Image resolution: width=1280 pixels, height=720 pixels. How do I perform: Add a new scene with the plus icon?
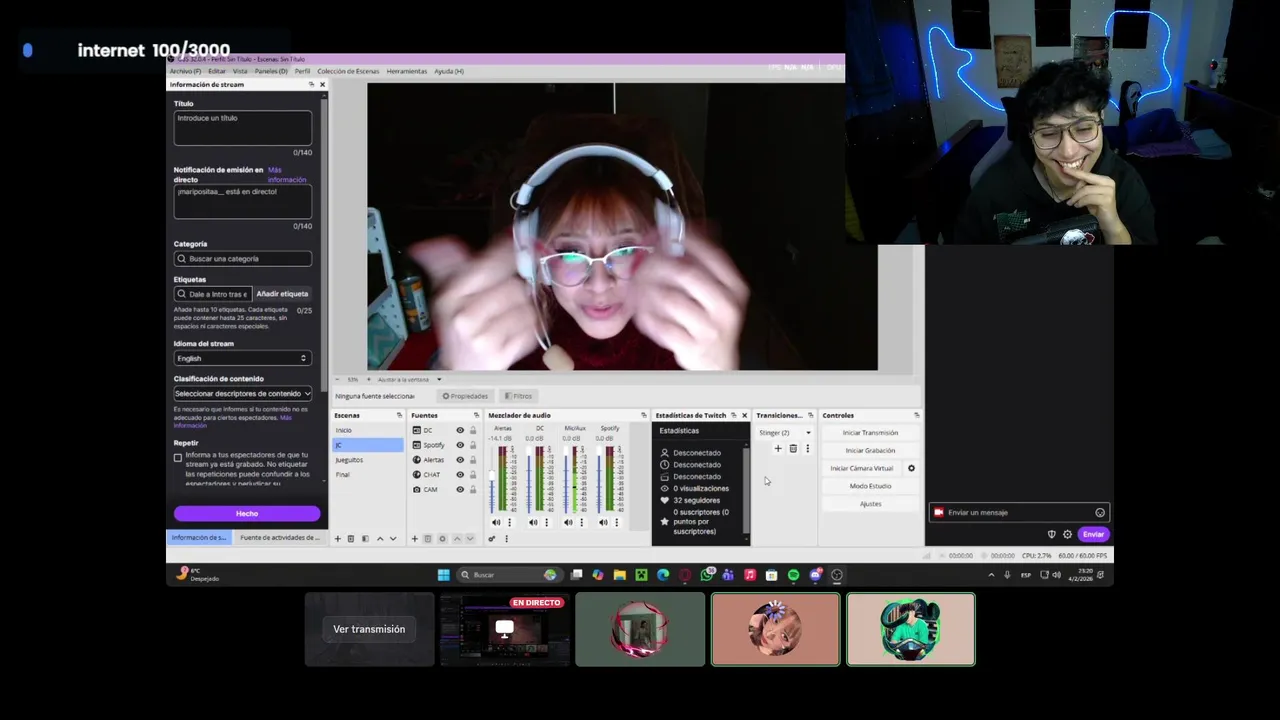click(x=337, y=539)
